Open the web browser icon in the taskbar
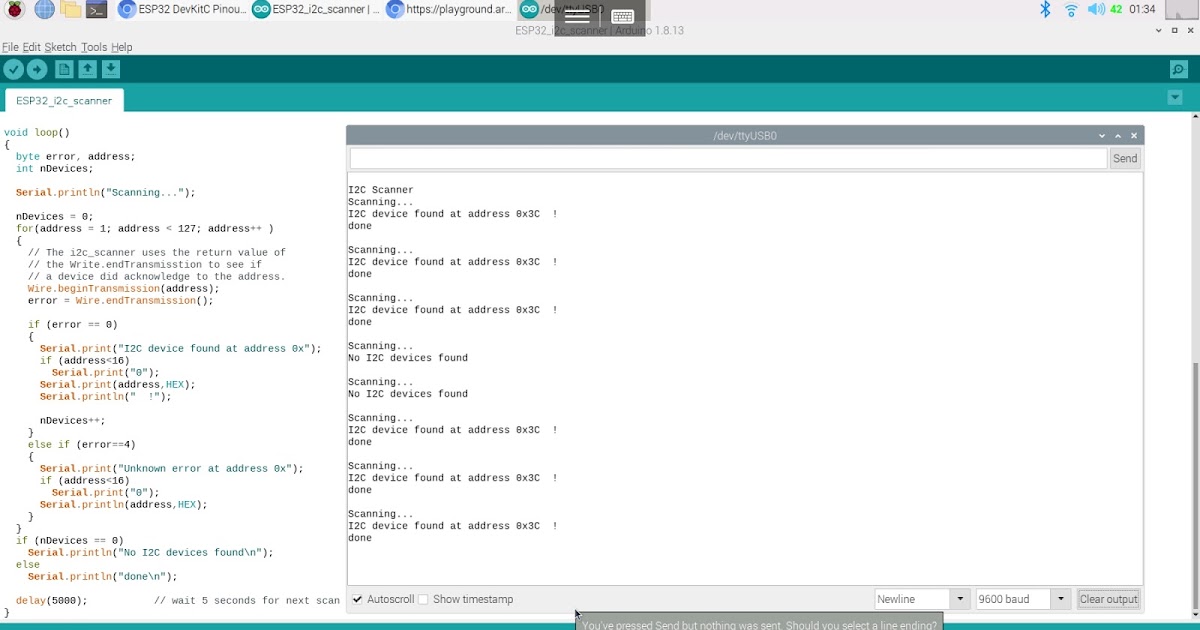This screenshot has height=630, width=1200. (x=43, y=10)
